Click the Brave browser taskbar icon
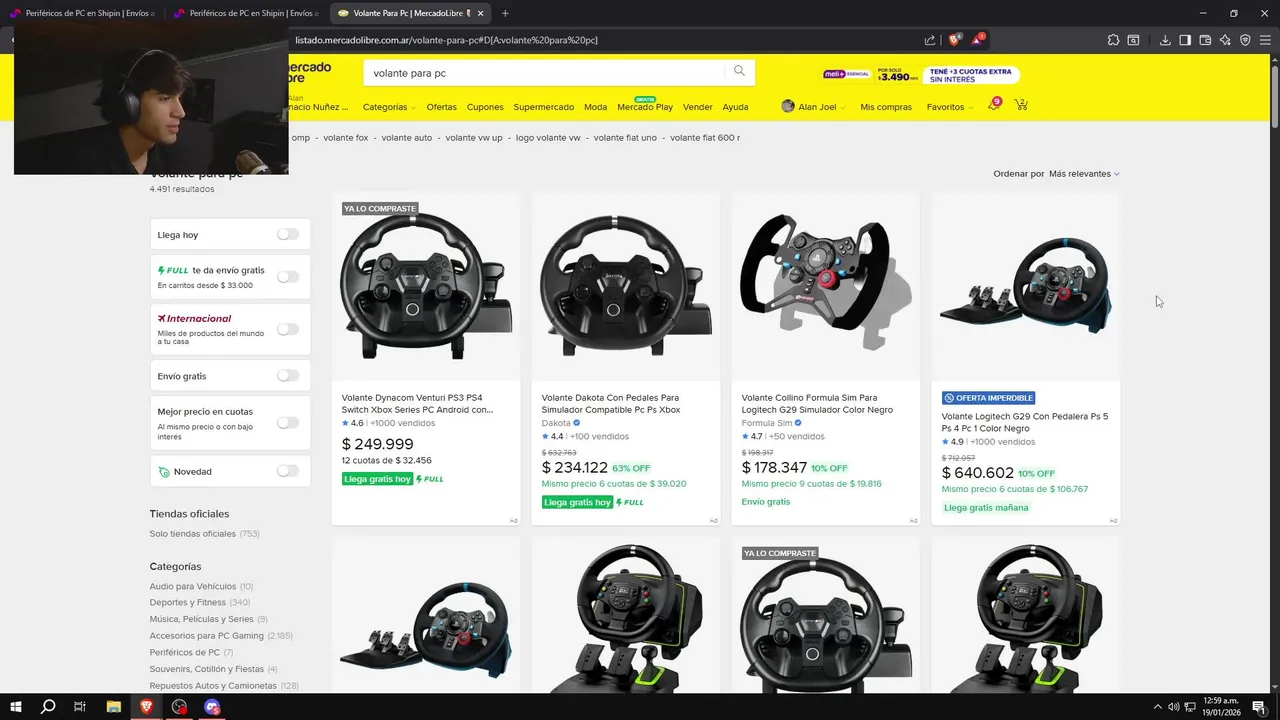Screen dimensions: 1280x720 [146, 707]
